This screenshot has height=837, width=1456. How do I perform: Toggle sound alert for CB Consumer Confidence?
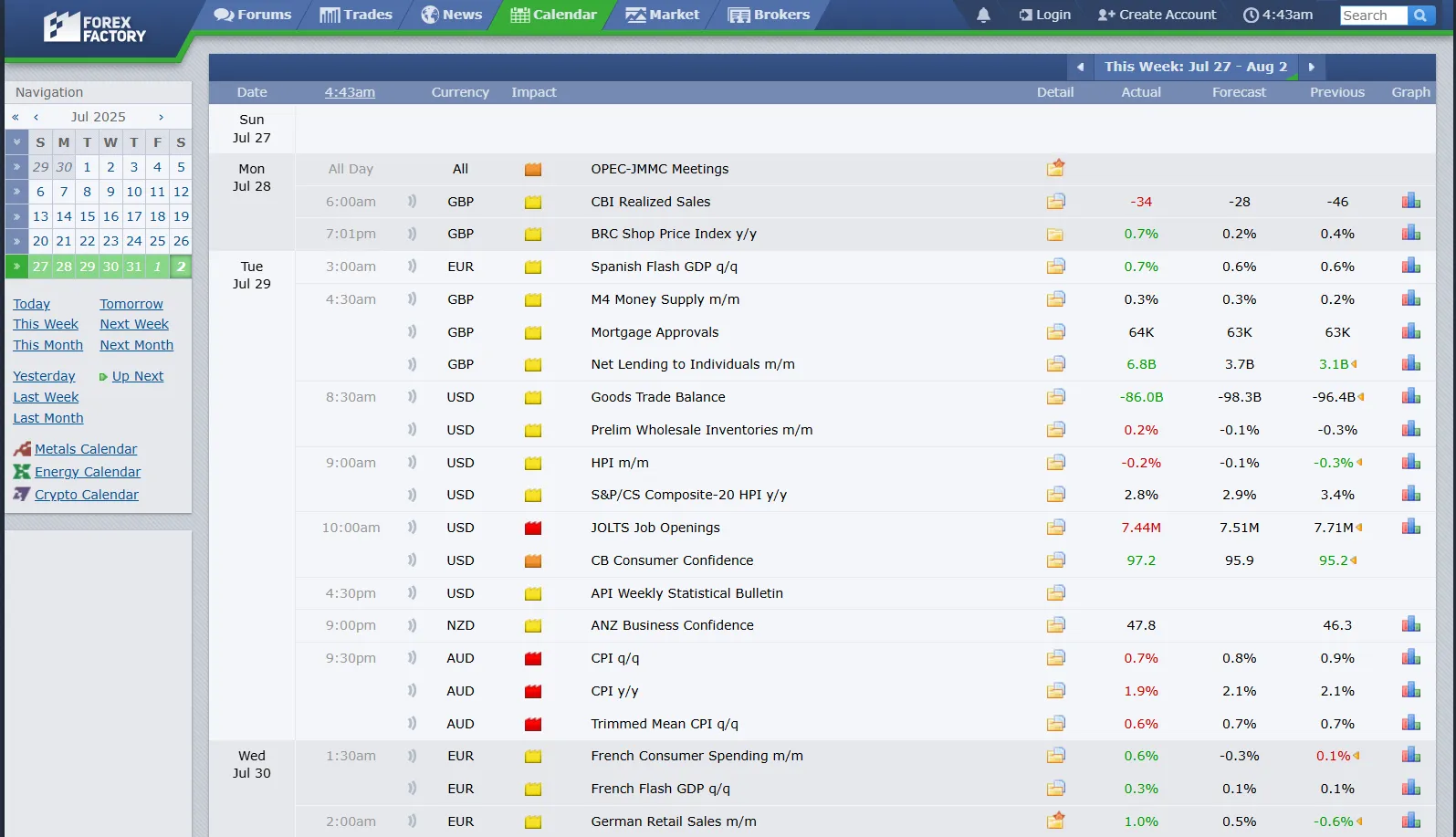[x=412, y=560]
